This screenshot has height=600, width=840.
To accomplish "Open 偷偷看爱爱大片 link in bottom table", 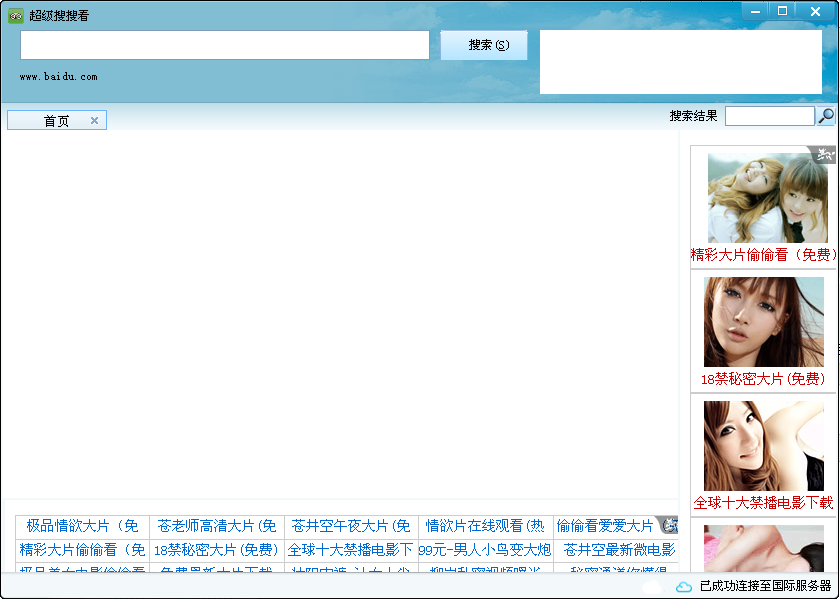I will point(605,526).
